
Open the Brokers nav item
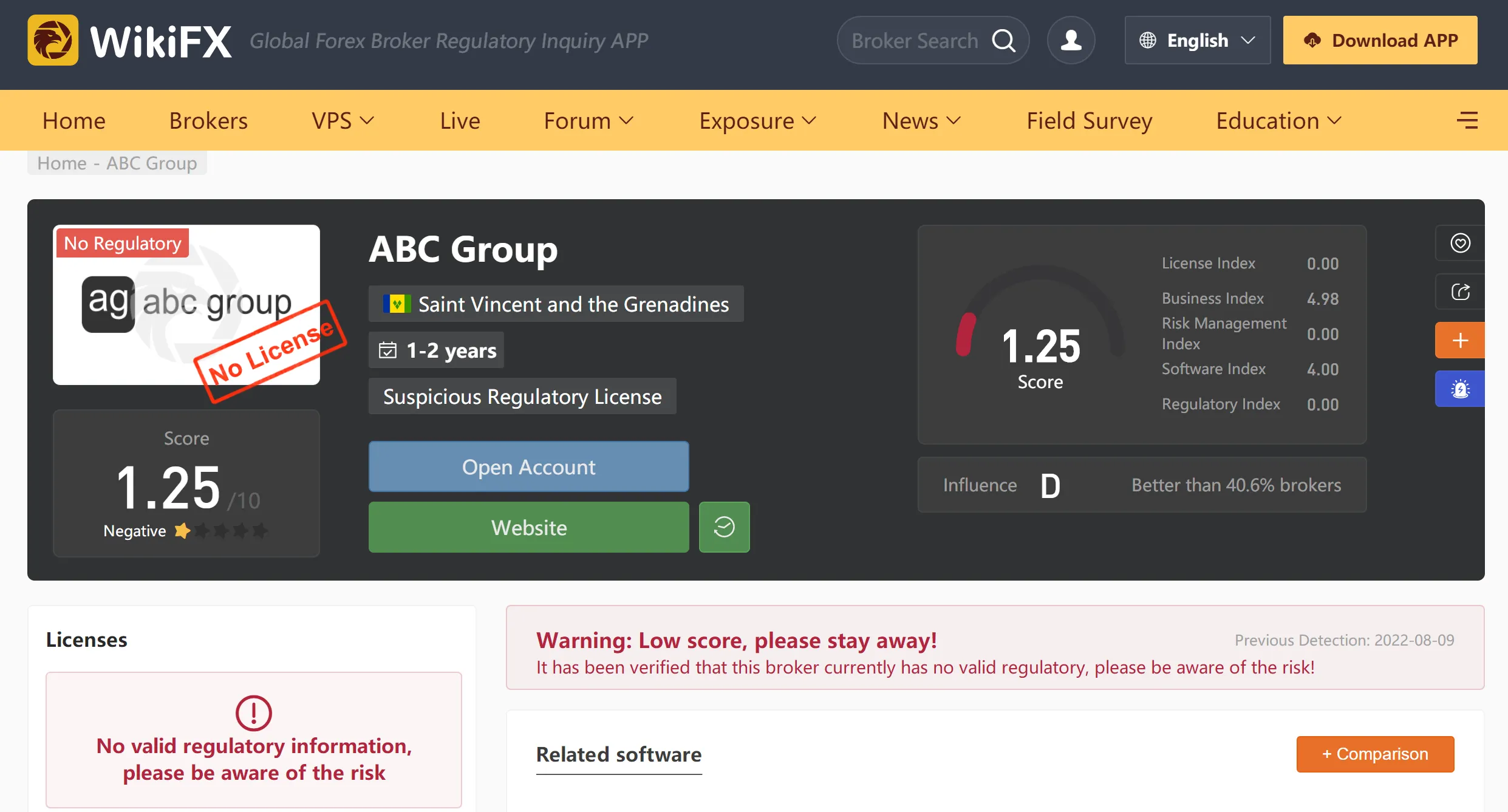point(208,120)
